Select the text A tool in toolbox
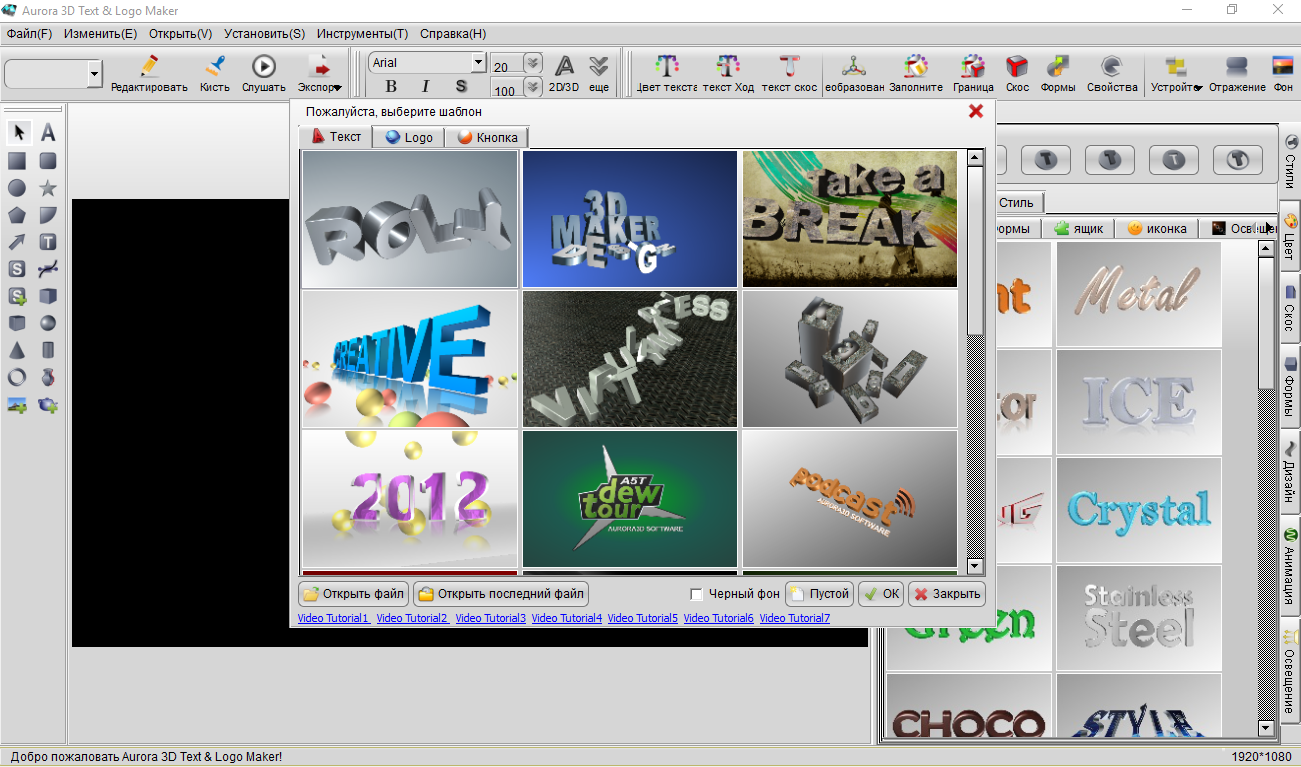Image resolution: width=1301 pixels, height=767 pixels. (x=47, y=133)
